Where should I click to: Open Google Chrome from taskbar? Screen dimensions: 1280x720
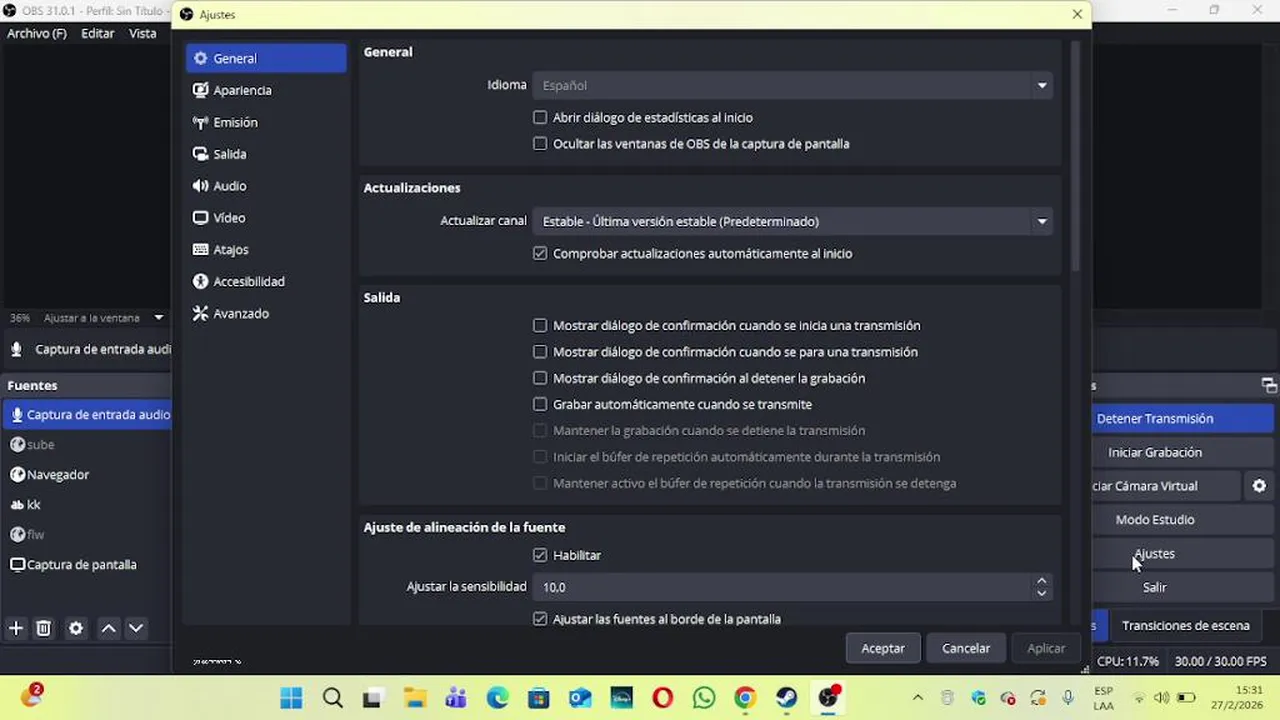click(x=745, y=697)
